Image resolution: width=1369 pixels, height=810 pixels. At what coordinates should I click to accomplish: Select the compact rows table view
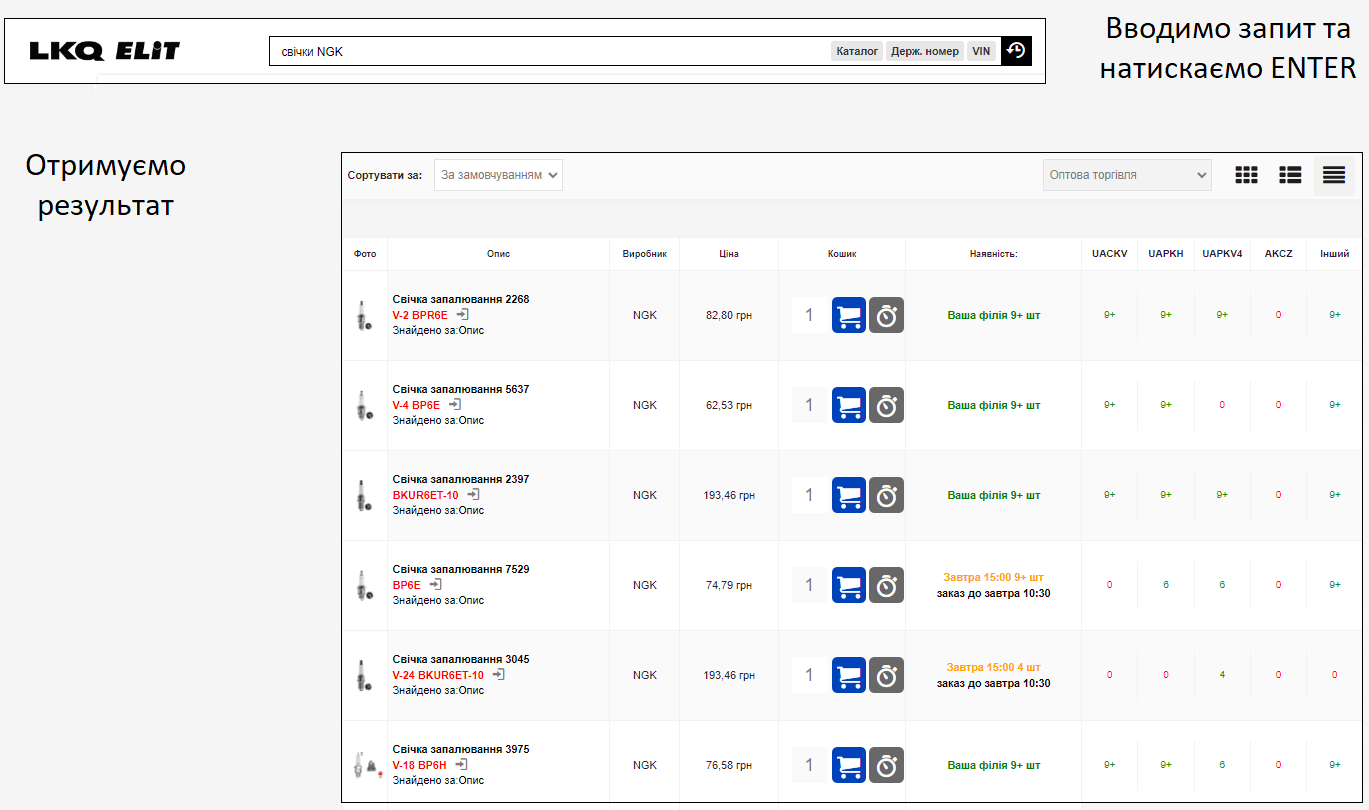tap(1334, 175)
